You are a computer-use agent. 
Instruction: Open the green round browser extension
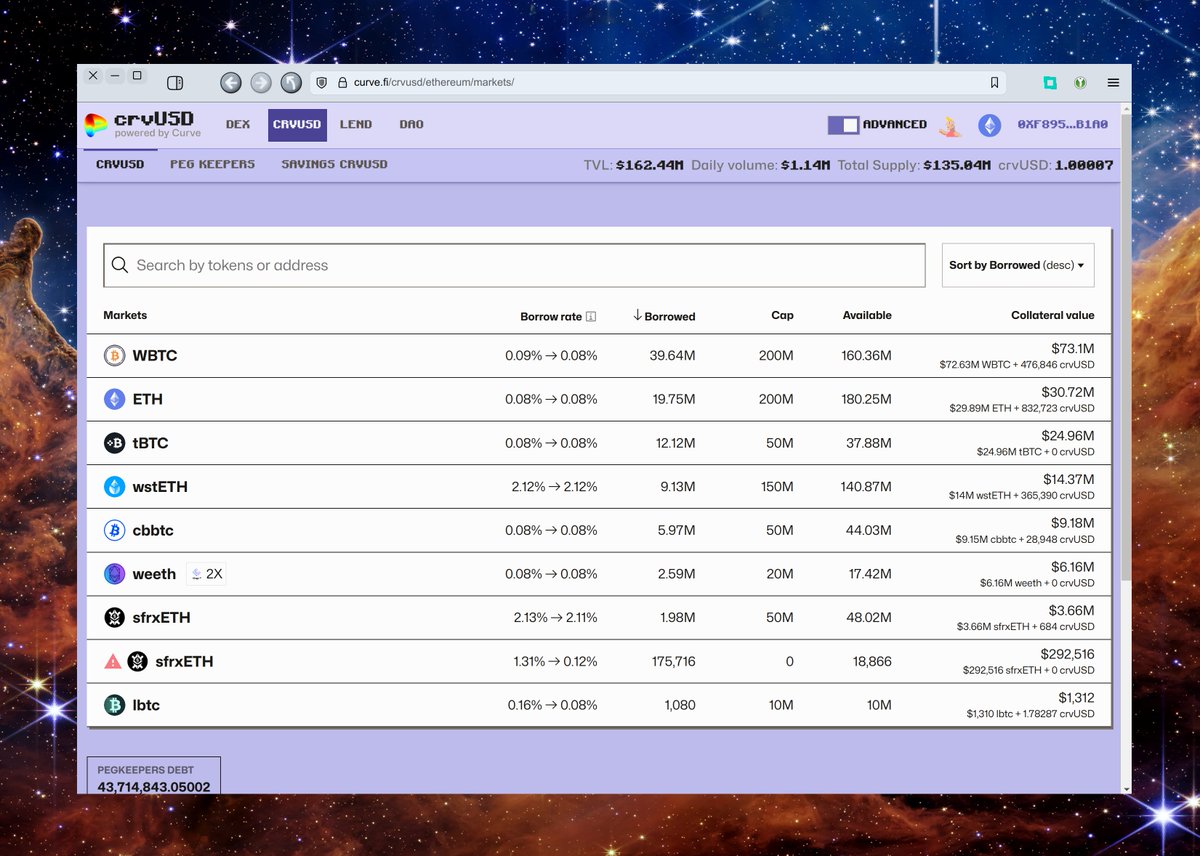pyautogui.click(x=1080, y=83)
